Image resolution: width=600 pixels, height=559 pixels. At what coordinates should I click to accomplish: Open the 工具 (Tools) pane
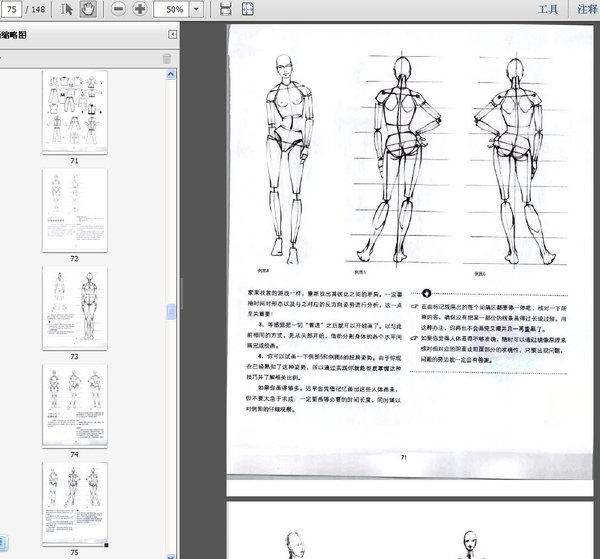tap(547, 9)
